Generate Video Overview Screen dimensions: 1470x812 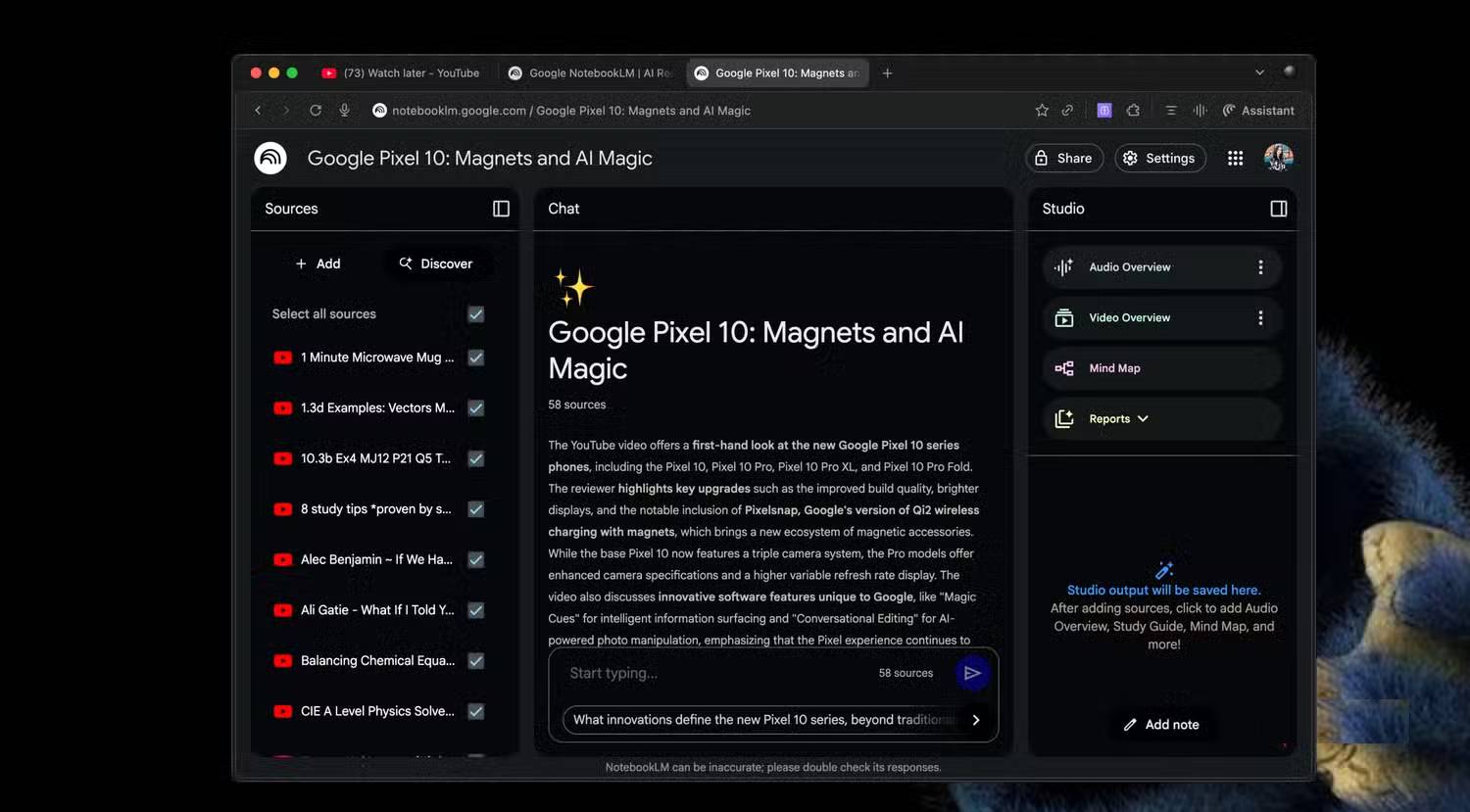pyautogui.click(x=1162, y=318)
